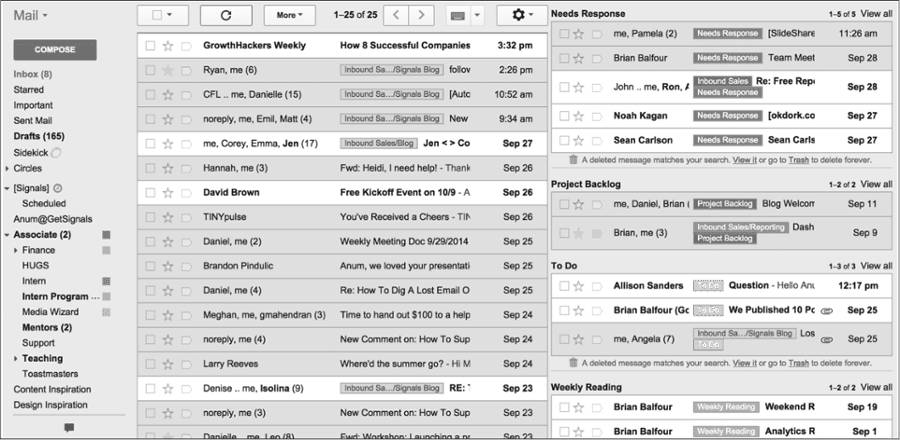Click the input tools keyboard icon

(x=457, y=15)
